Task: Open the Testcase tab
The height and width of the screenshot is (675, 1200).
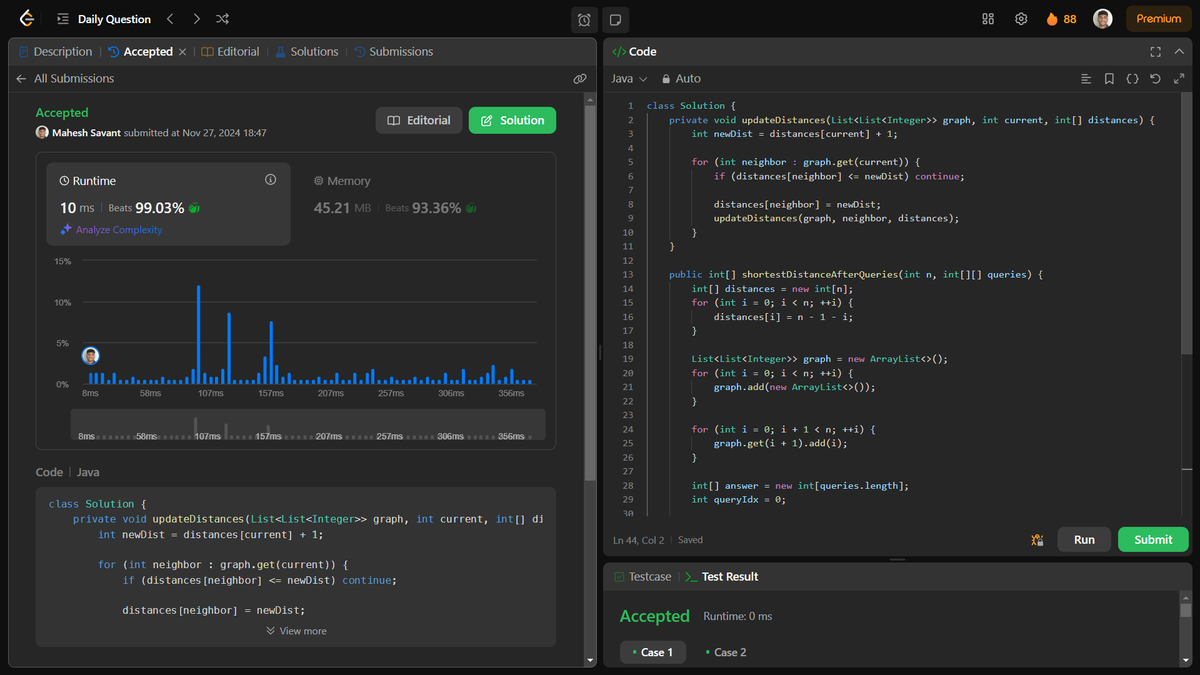Action: pyautogui.click(x=642, y=577)
